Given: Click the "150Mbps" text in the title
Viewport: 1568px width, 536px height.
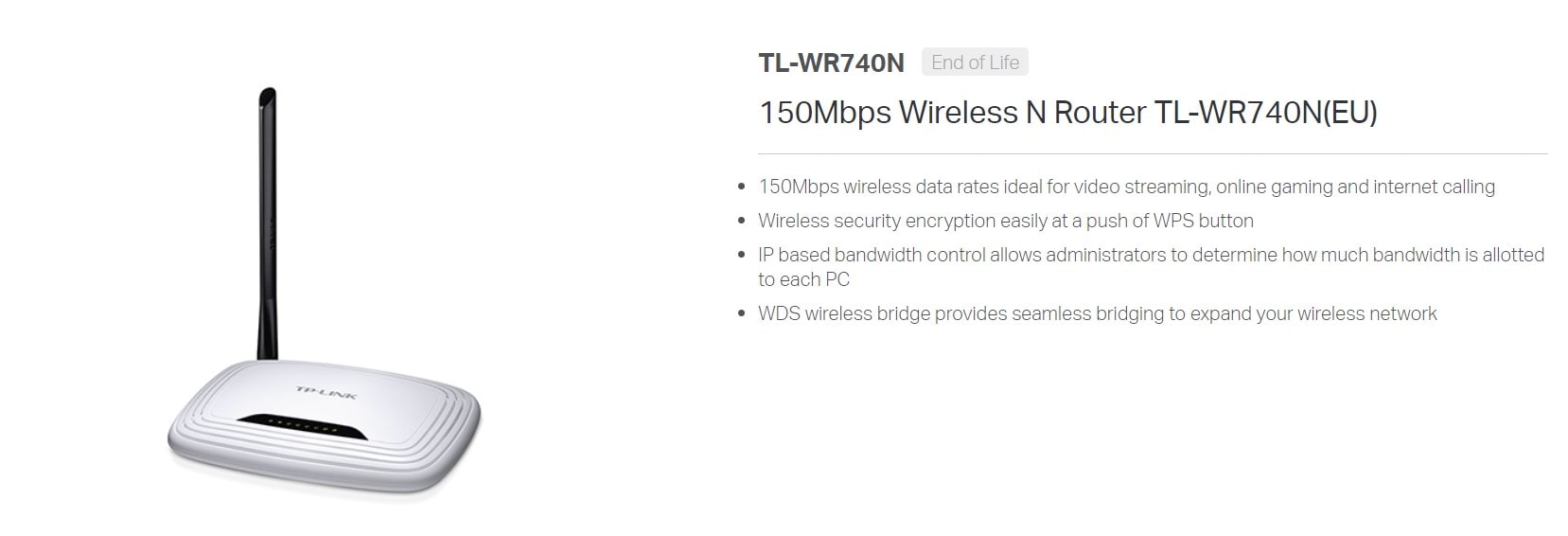Looking at the screenshot, I should tap(824, 113).
